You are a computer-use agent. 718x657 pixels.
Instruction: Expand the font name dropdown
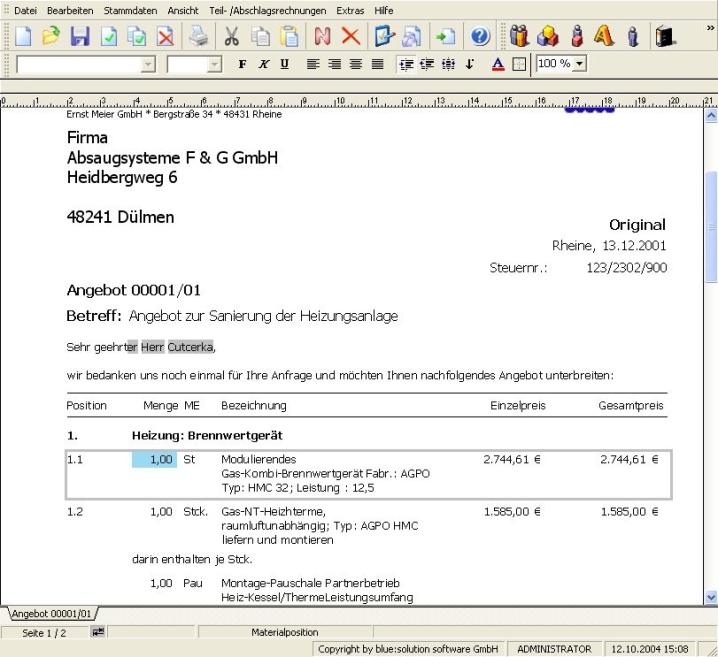pyautogui.click(x=148, y=64)
